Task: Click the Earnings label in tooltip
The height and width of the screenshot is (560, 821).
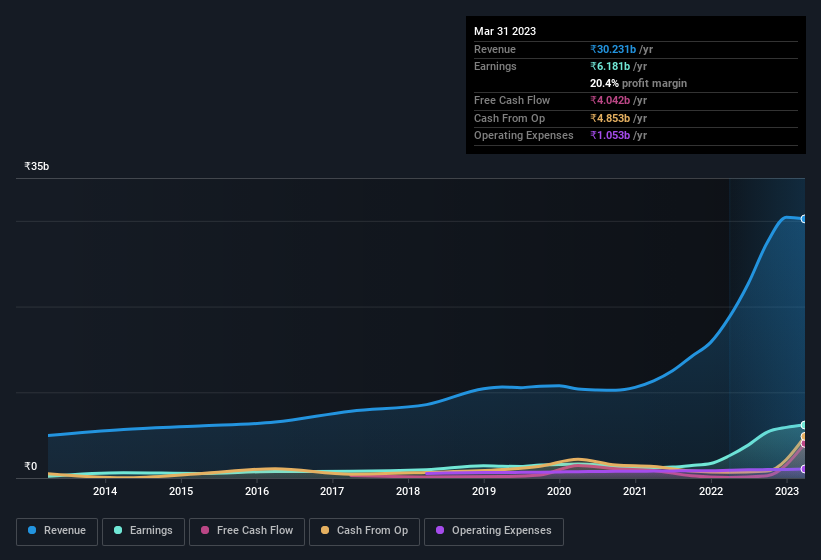Action: point(495,66)
